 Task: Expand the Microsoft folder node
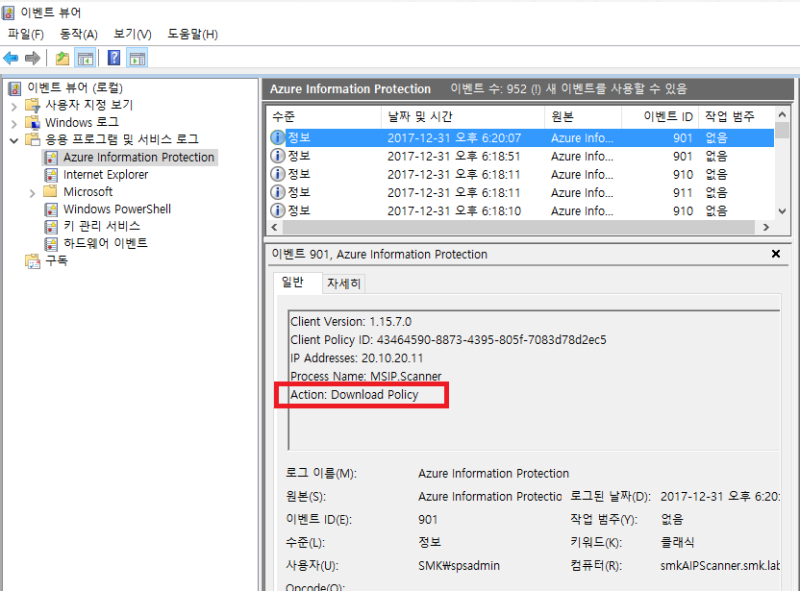pyautogui.click(x=31, y=192)
